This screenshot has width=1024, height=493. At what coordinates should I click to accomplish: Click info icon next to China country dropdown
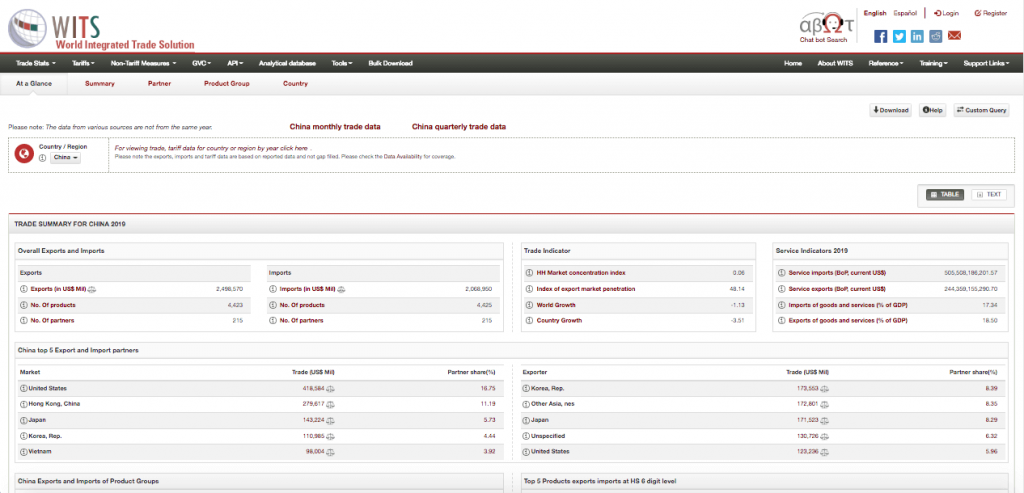click(43, 158)
